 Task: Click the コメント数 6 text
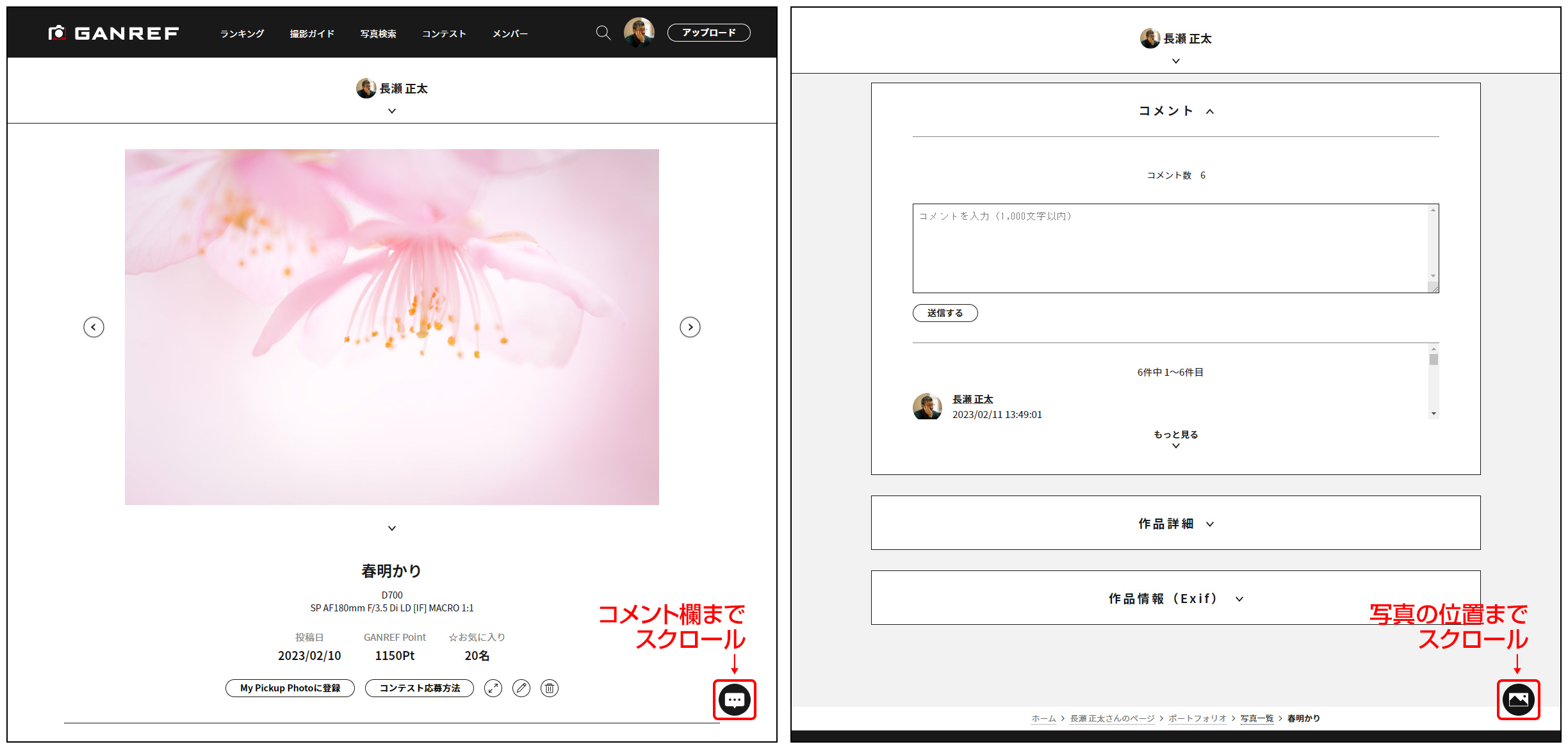(x=1176, y=175)
